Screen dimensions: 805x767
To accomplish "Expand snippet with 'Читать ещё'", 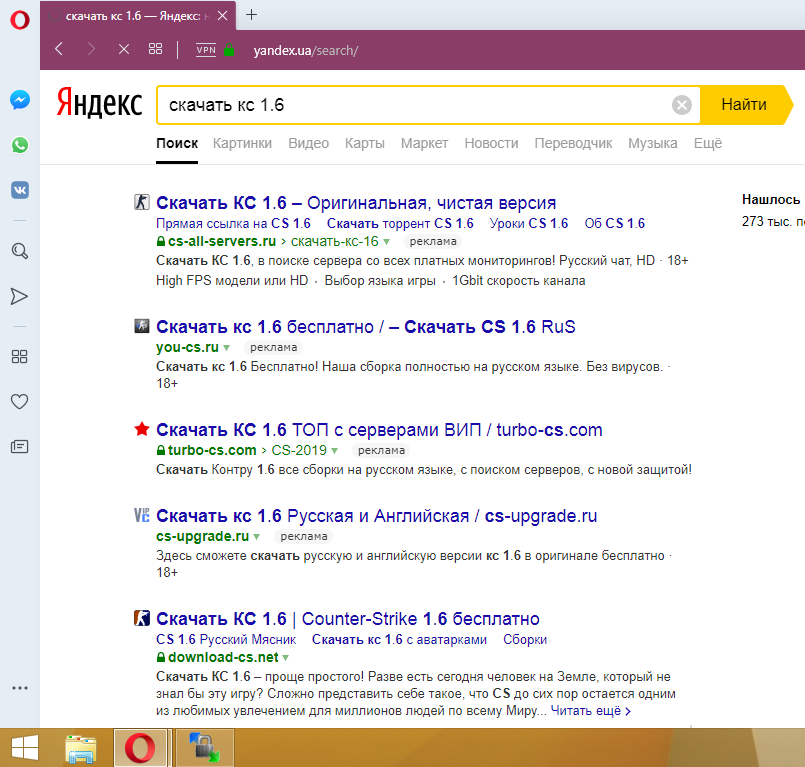I will pyautogui.click(x=590, y=711).
